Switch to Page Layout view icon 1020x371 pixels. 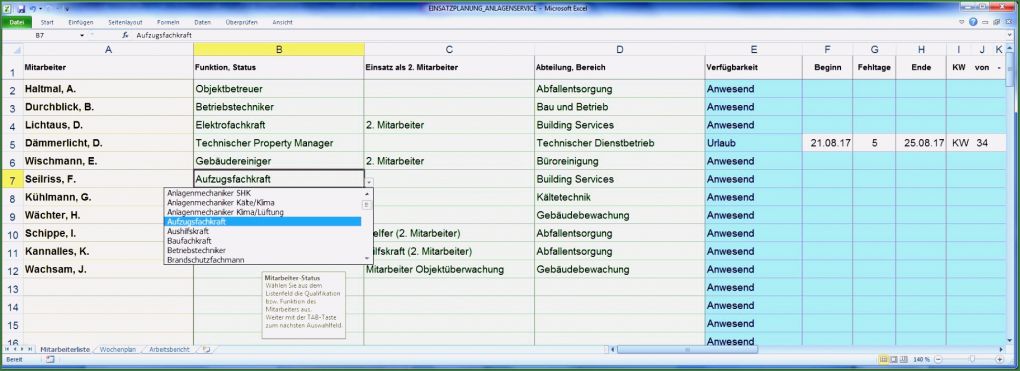click(x=894, y=359)
